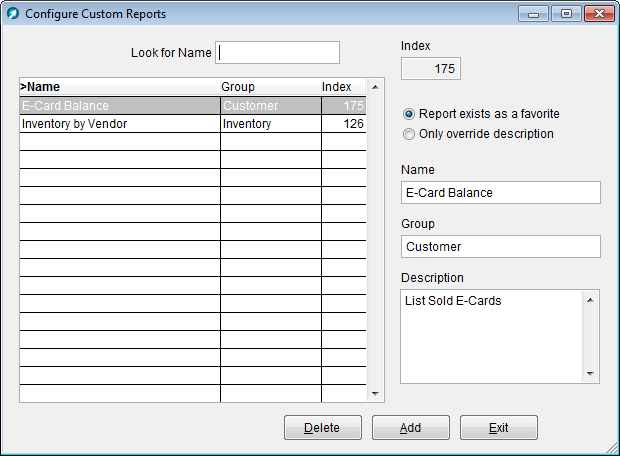Click the index cell 126

344,124
